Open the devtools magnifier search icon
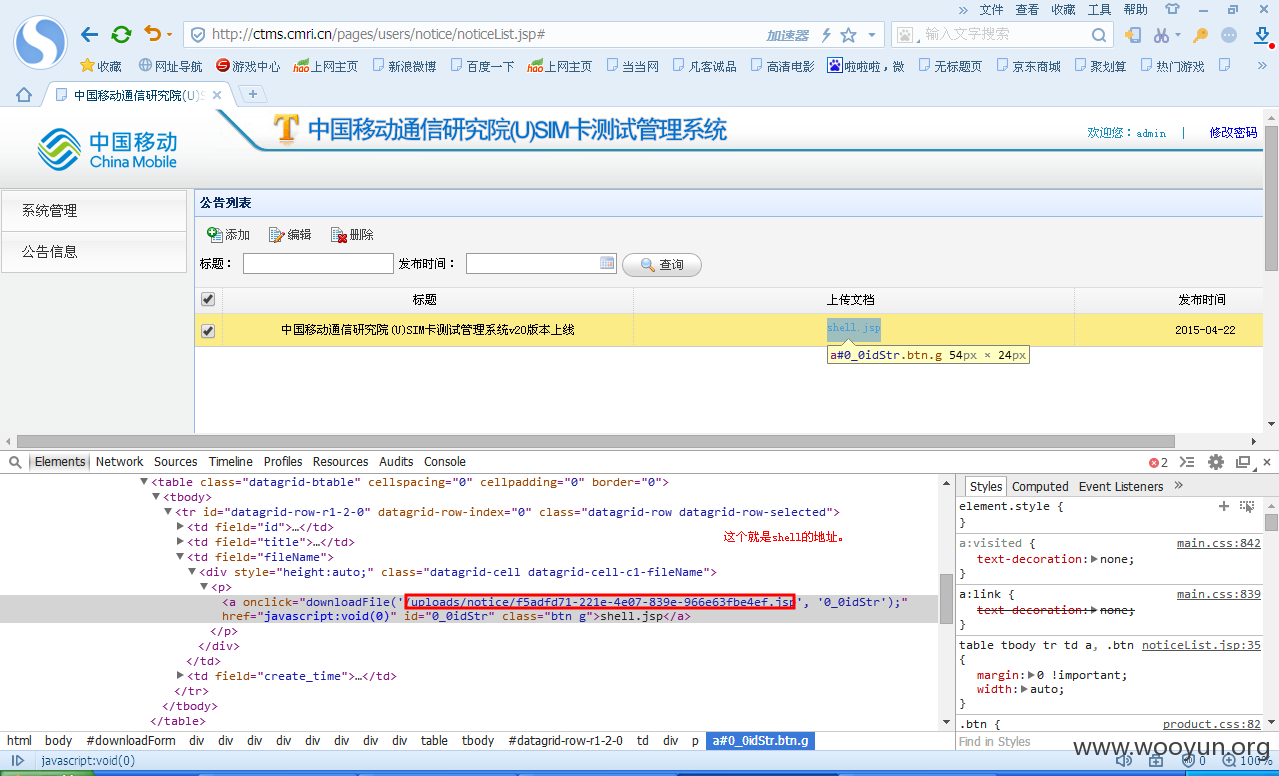This screenshot has height=776, width=1279. pos(16,462)
